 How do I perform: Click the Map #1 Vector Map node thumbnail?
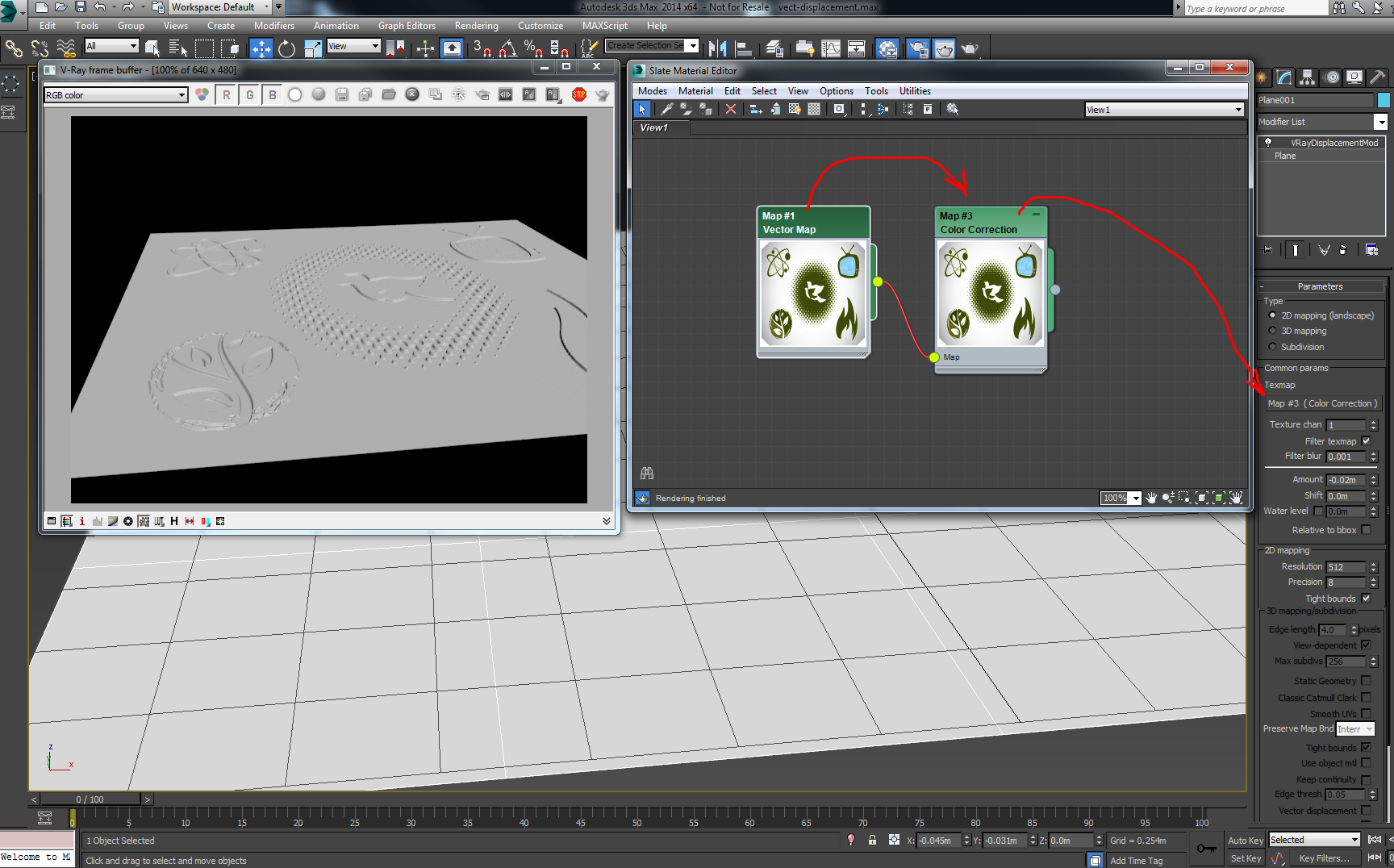pyautogui.click(x=813, y=294)
